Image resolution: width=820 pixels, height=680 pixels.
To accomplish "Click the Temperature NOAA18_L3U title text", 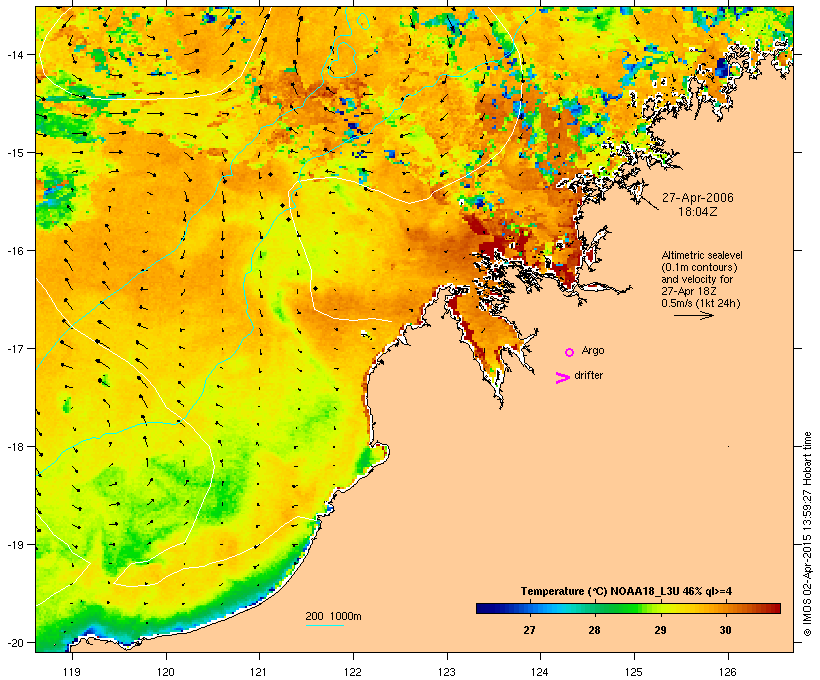I will pyautogui.click(x=626, y=591).
